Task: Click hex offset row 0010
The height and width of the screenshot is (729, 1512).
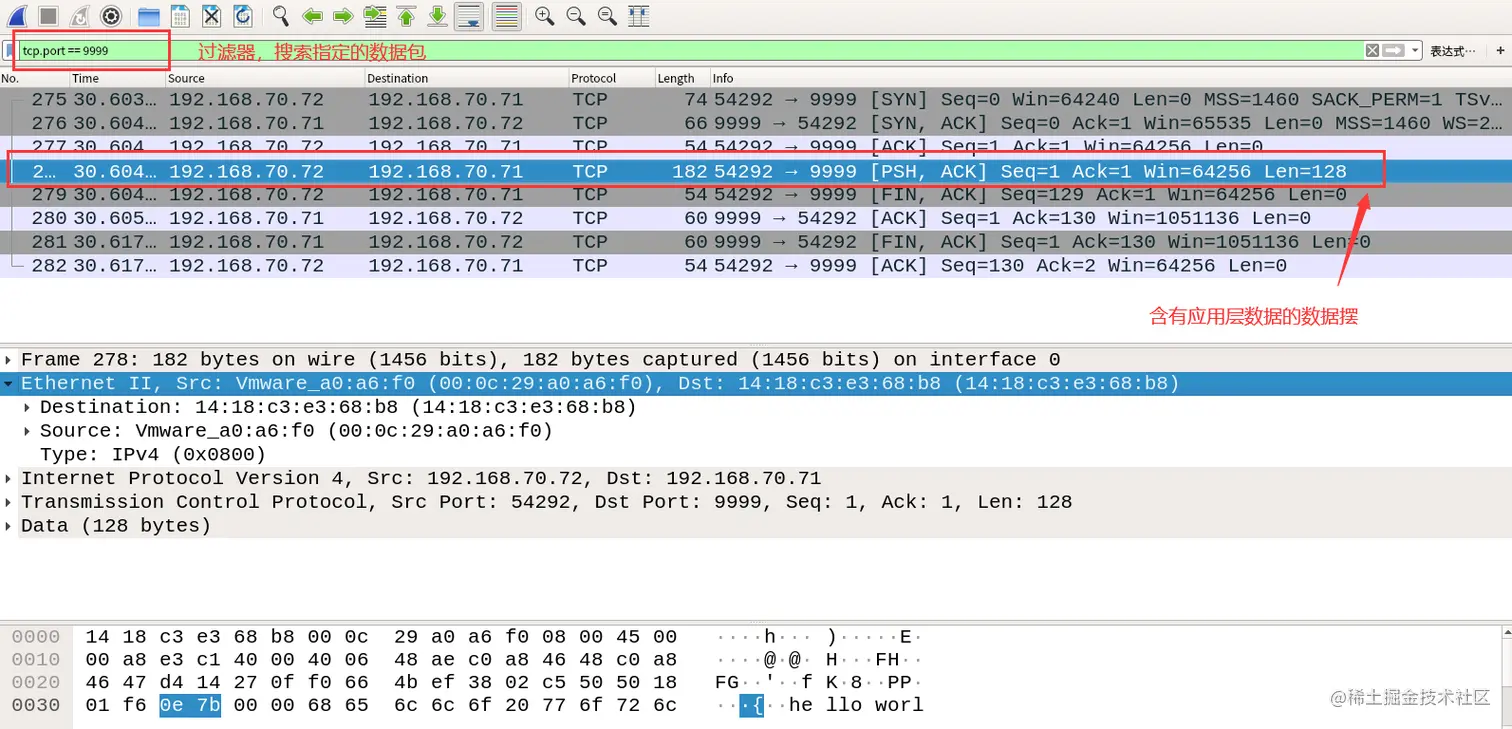Action: 36,660
